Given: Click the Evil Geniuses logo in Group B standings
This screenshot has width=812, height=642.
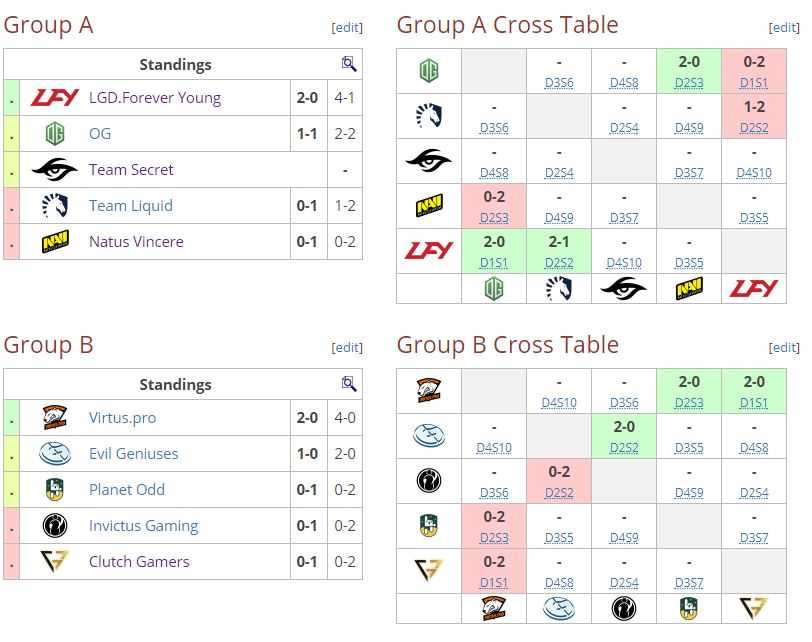Looking at the screenshot, I should 54,454.
